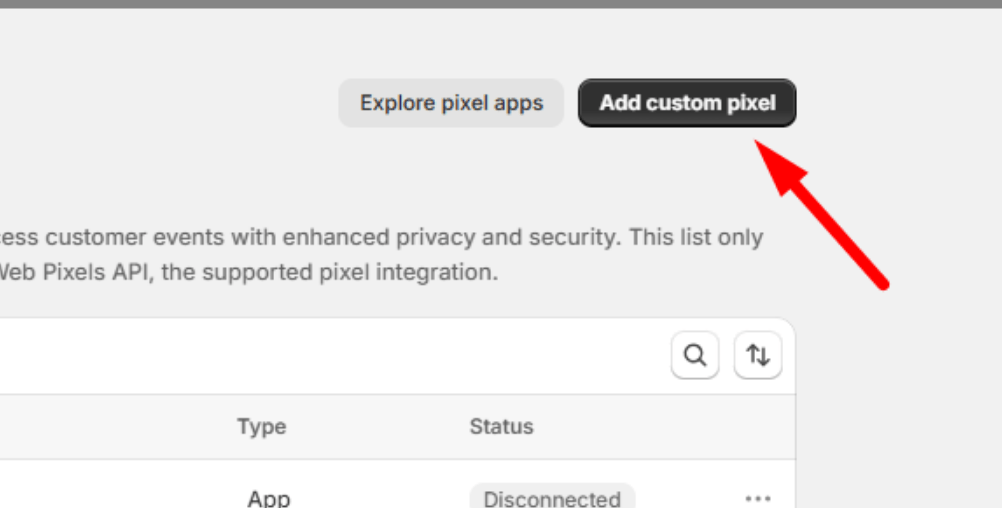
Task: Click the search magnifier icon above the table
Action: point(695,355)
